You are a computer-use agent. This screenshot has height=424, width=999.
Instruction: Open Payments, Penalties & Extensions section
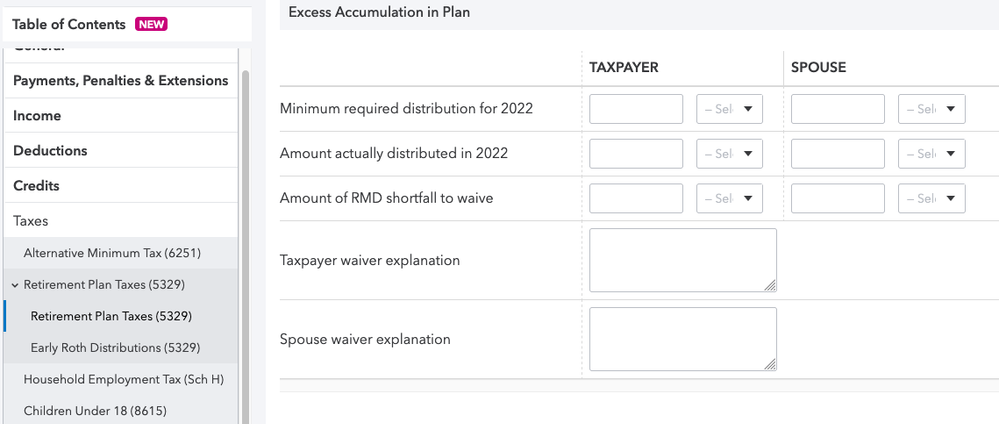coord(120,81)
